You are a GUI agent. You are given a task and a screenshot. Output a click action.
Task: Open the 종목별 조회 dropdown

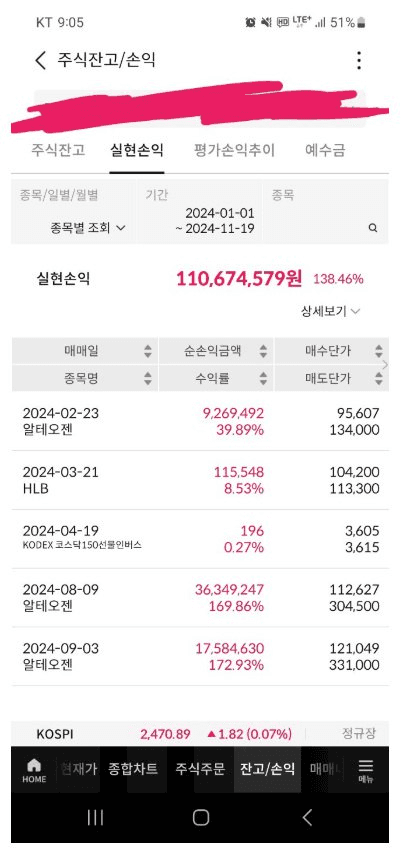coord(87,228)
